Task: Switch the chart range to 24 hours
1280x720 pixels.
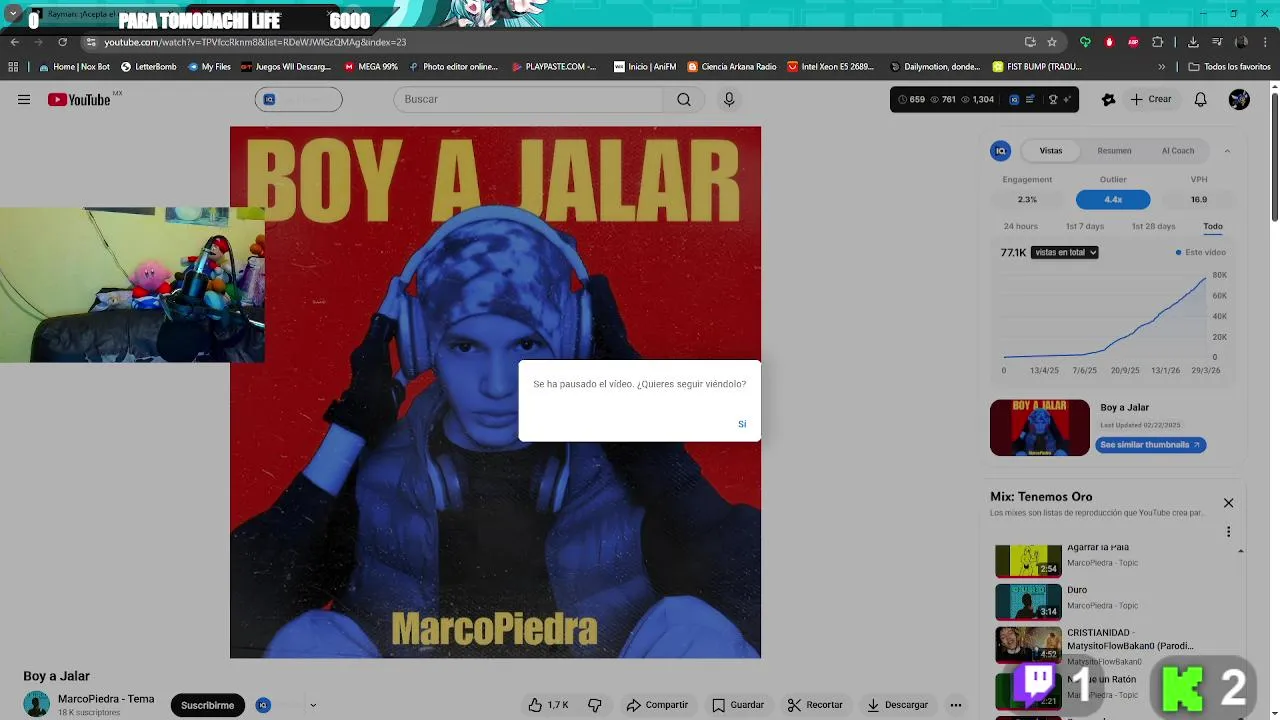Action: click(x=1021, y=226)
